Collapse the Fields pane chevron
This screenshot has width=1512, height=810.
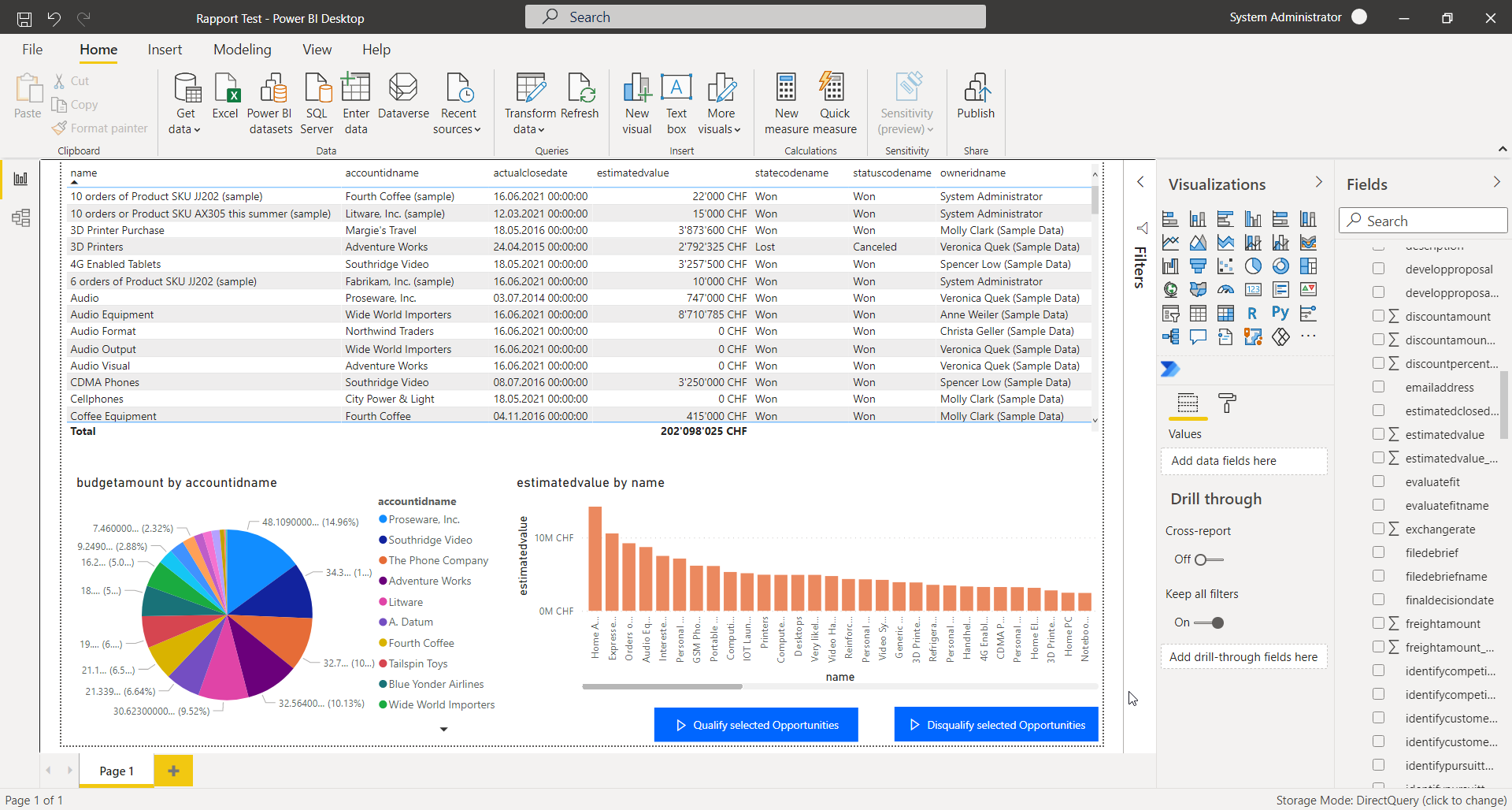1497,182
